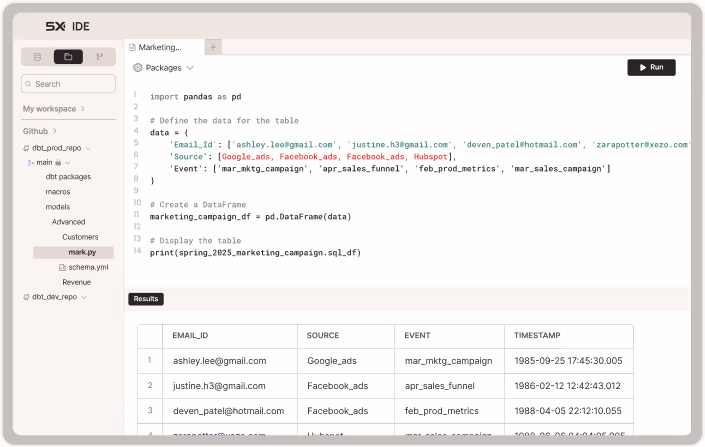Open schema.yml file

(88, 268)
